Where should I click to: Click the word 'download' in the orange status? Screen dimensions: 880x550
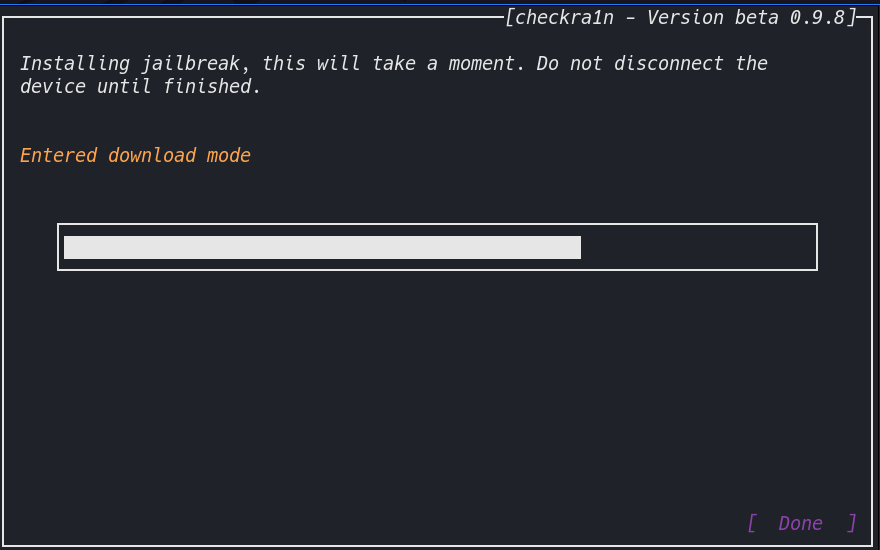[152, 155]
